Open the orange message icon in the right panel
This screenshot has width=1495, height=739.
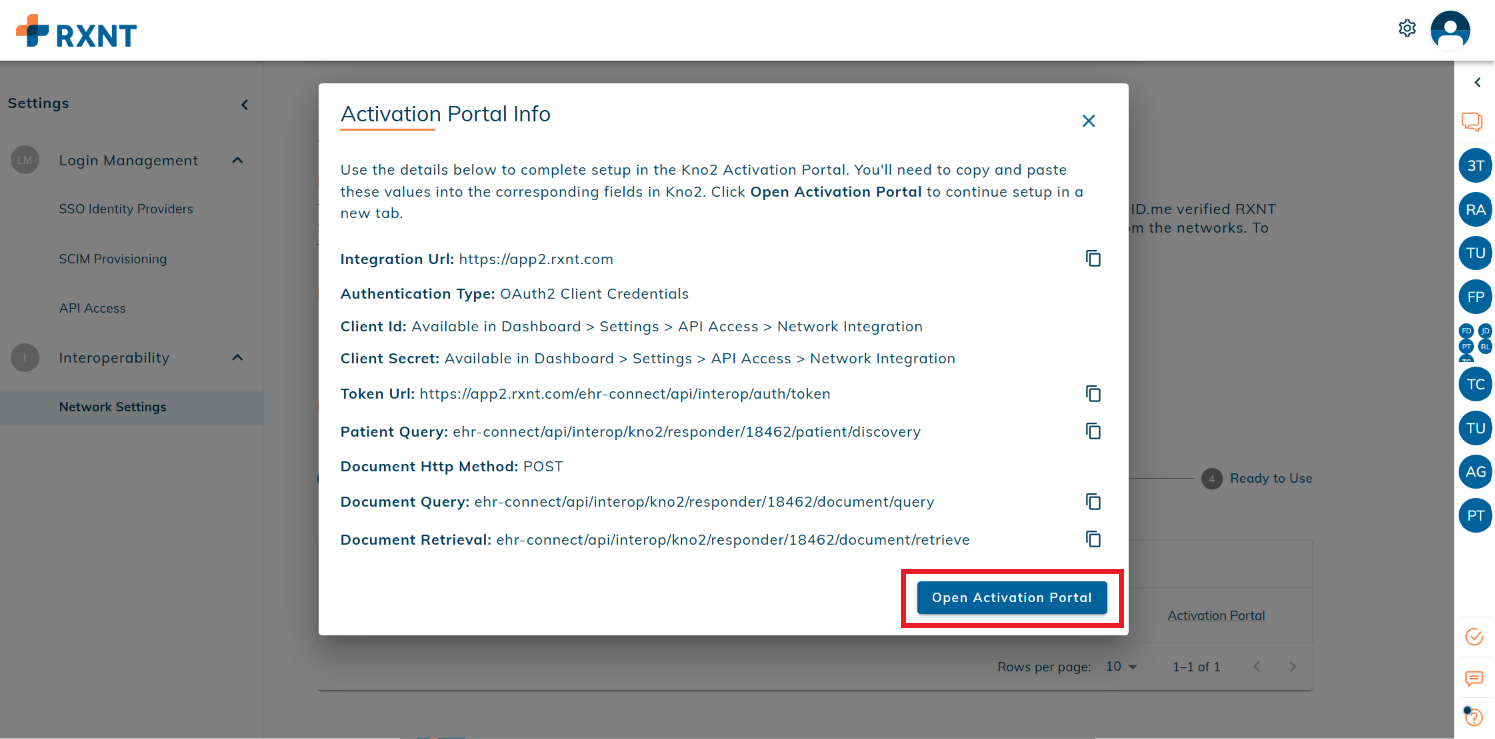pyautogui.click(x=1474, y=679)
